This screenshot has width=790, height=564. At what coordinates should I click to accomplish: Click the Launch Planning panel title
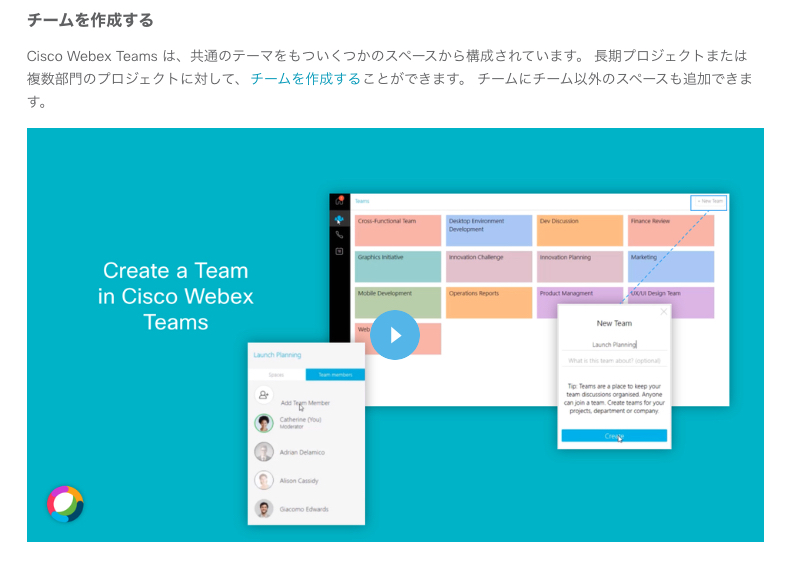[x=277, y=355]
